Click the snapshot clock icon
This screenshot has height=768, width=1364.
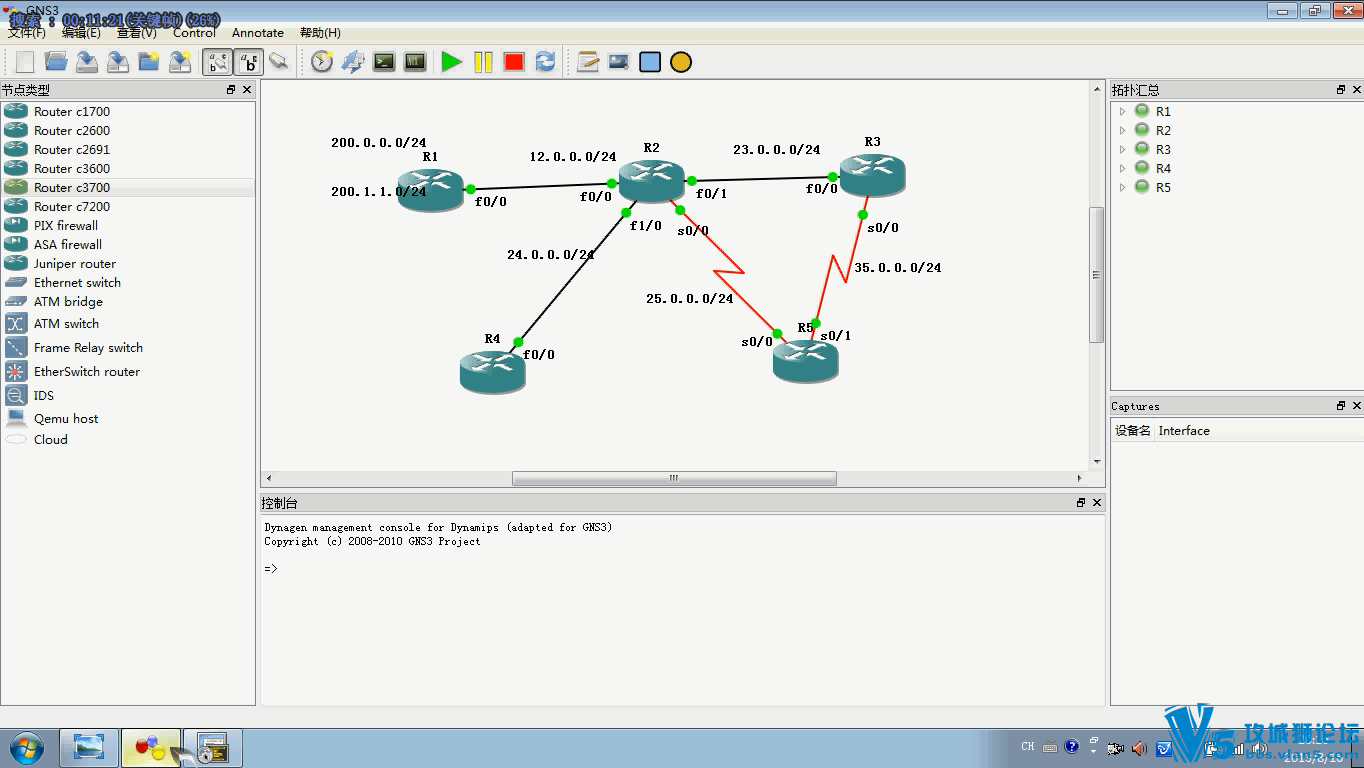321,62
